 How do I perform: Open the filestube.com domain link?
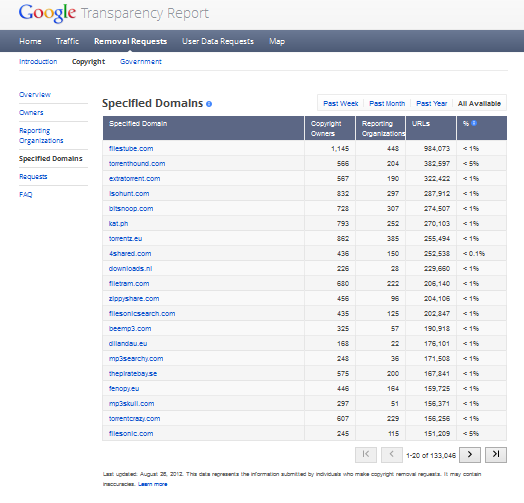(131, 148)
